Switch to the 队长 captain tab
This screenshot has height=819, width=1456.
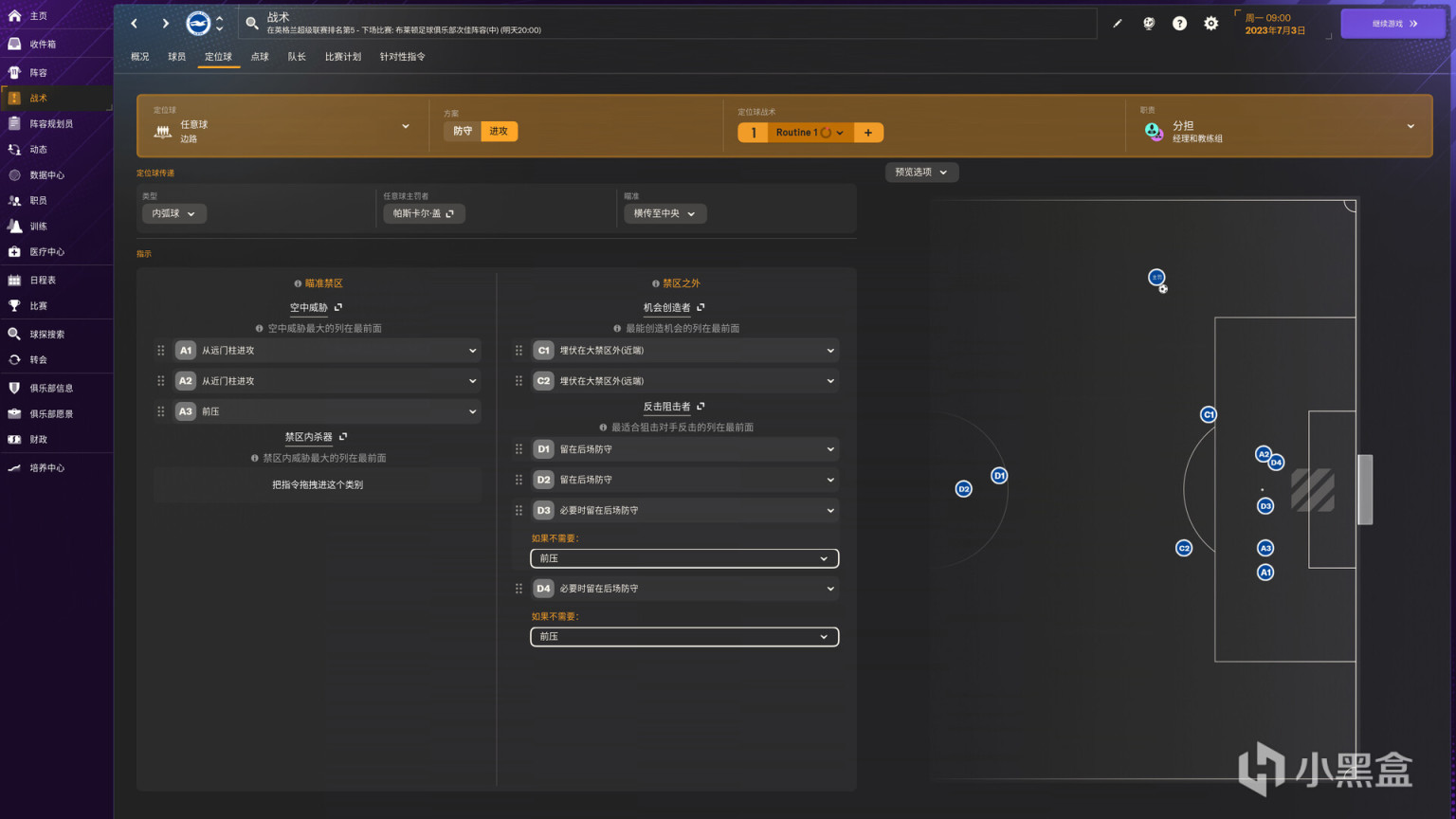tap(297, 57)
